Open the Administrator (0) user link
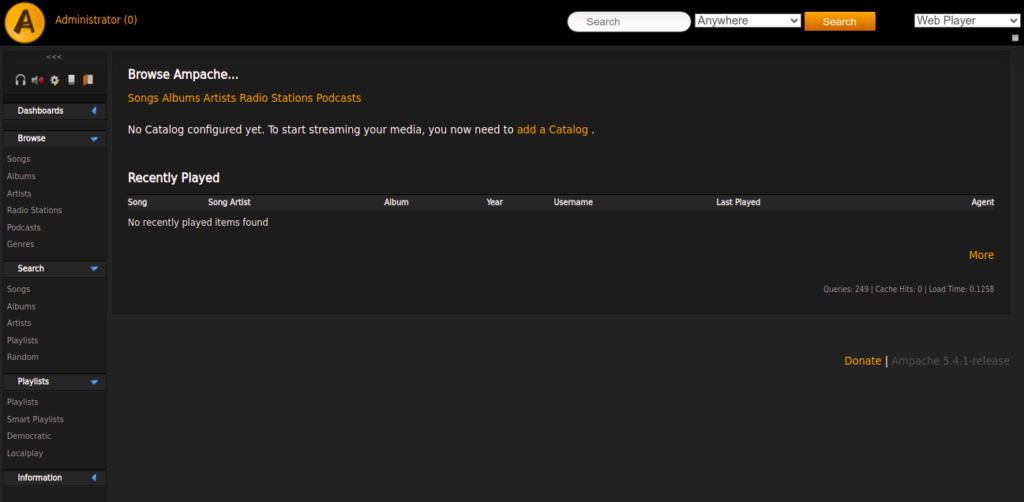This screenshot has height=502, width=1024. click(96, 20)
